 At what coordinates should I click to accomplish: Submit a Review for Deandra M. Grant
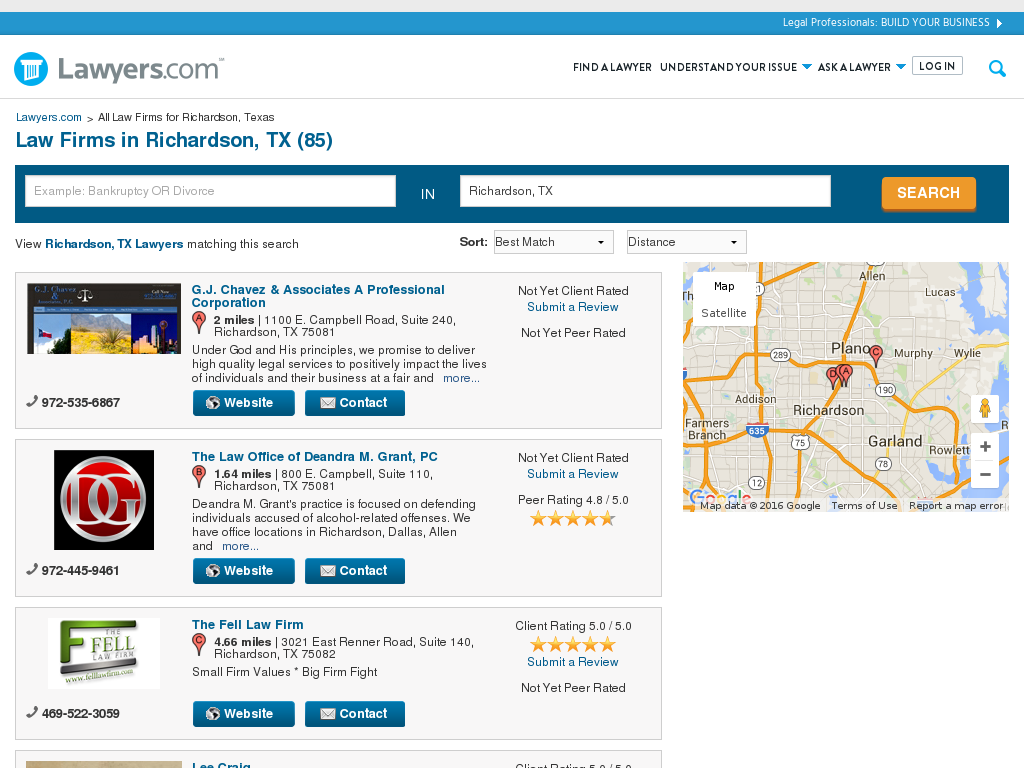(573, 474)
